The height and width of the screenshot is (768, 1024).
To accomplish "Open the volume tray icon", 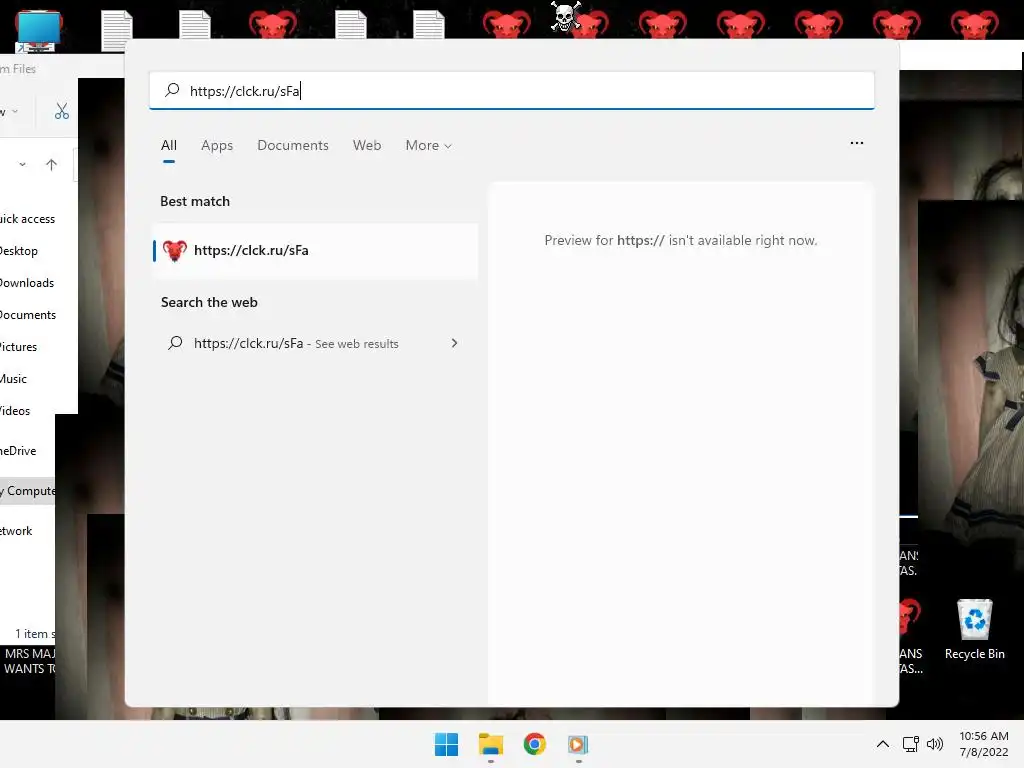I will point(935,744).
